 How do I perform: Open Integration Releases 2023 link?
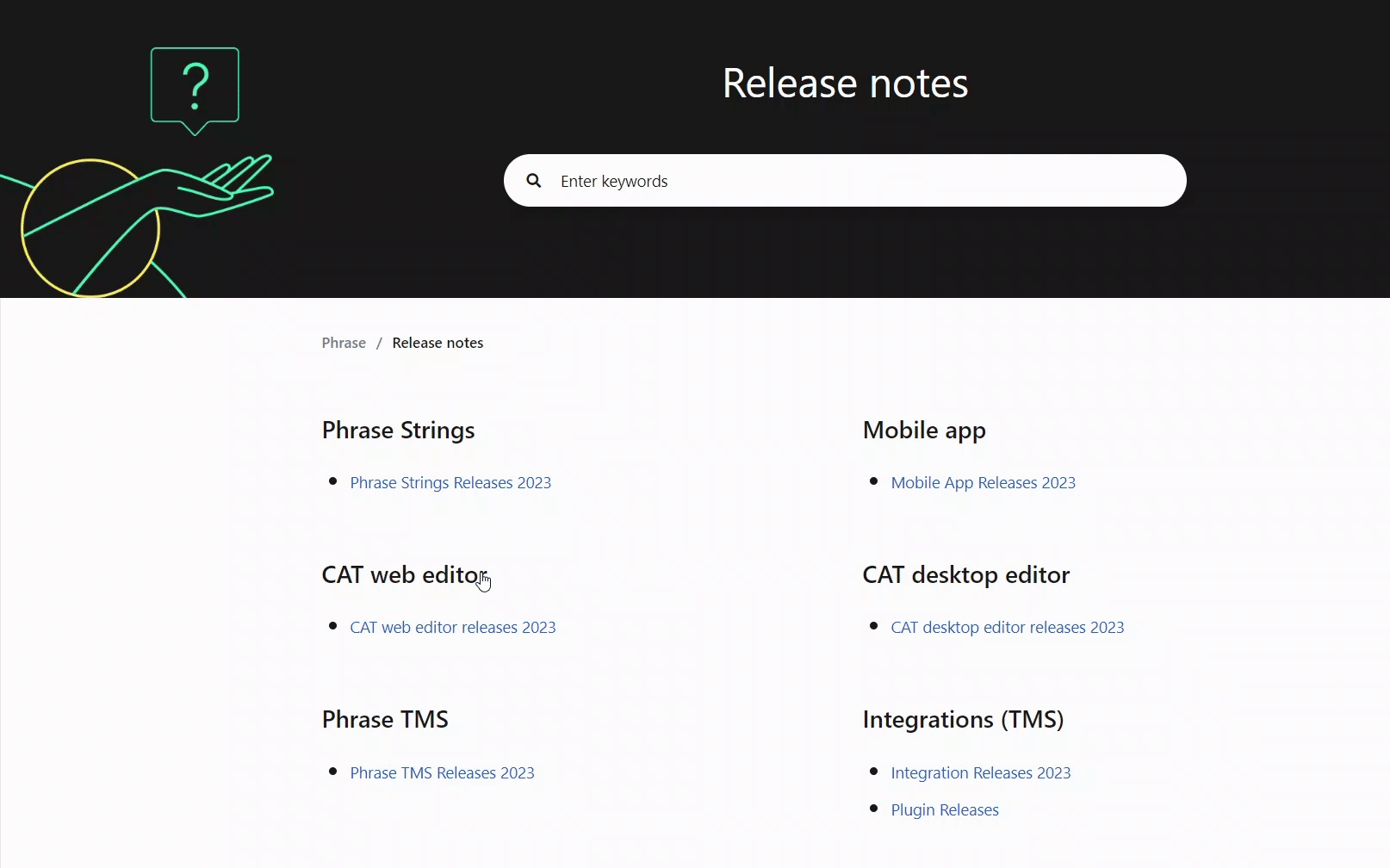981,773
